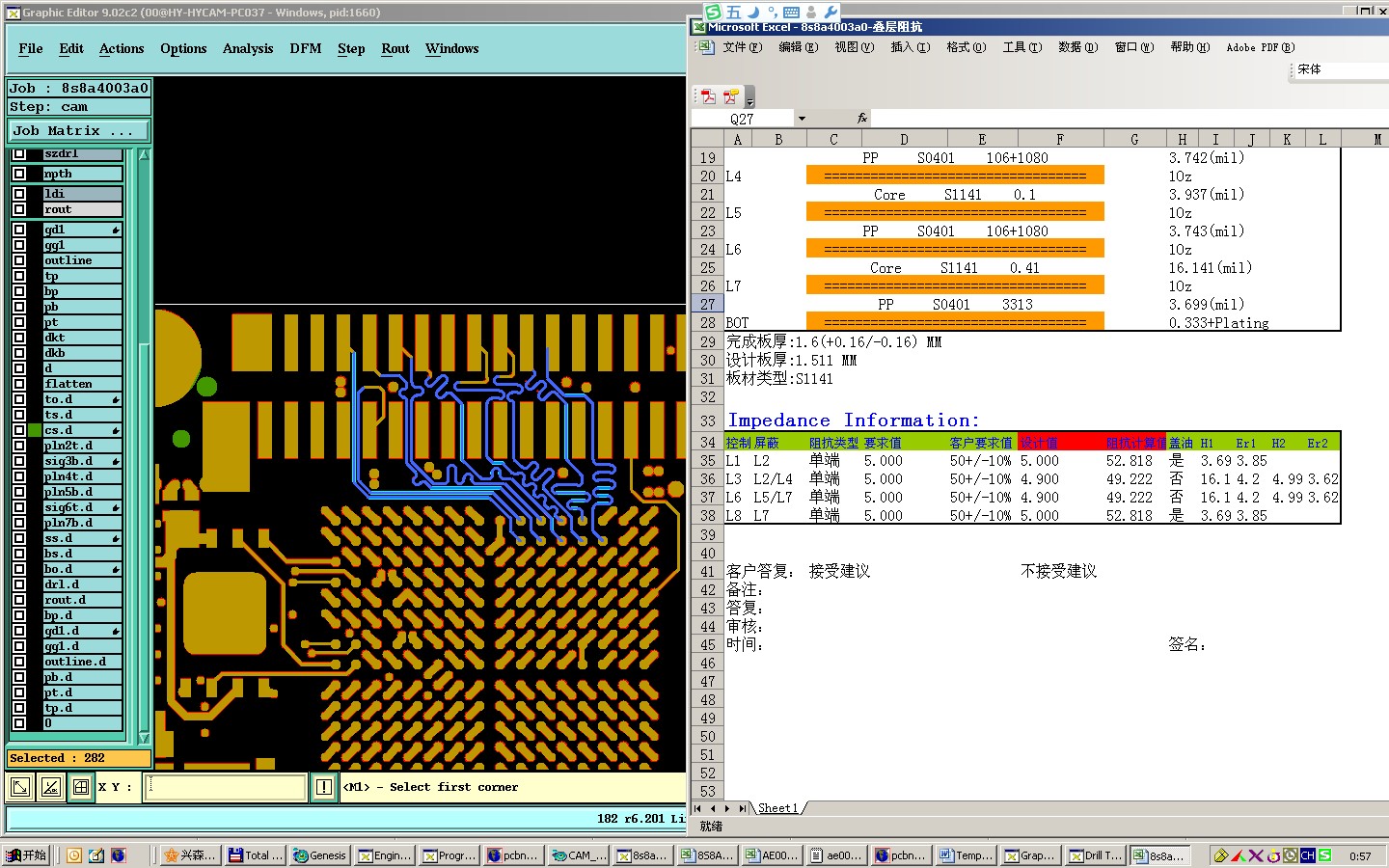Toggle the checkbox for layer sig3b.d
The height and width of the screenshot is (868, 1389).
point(19,461)
